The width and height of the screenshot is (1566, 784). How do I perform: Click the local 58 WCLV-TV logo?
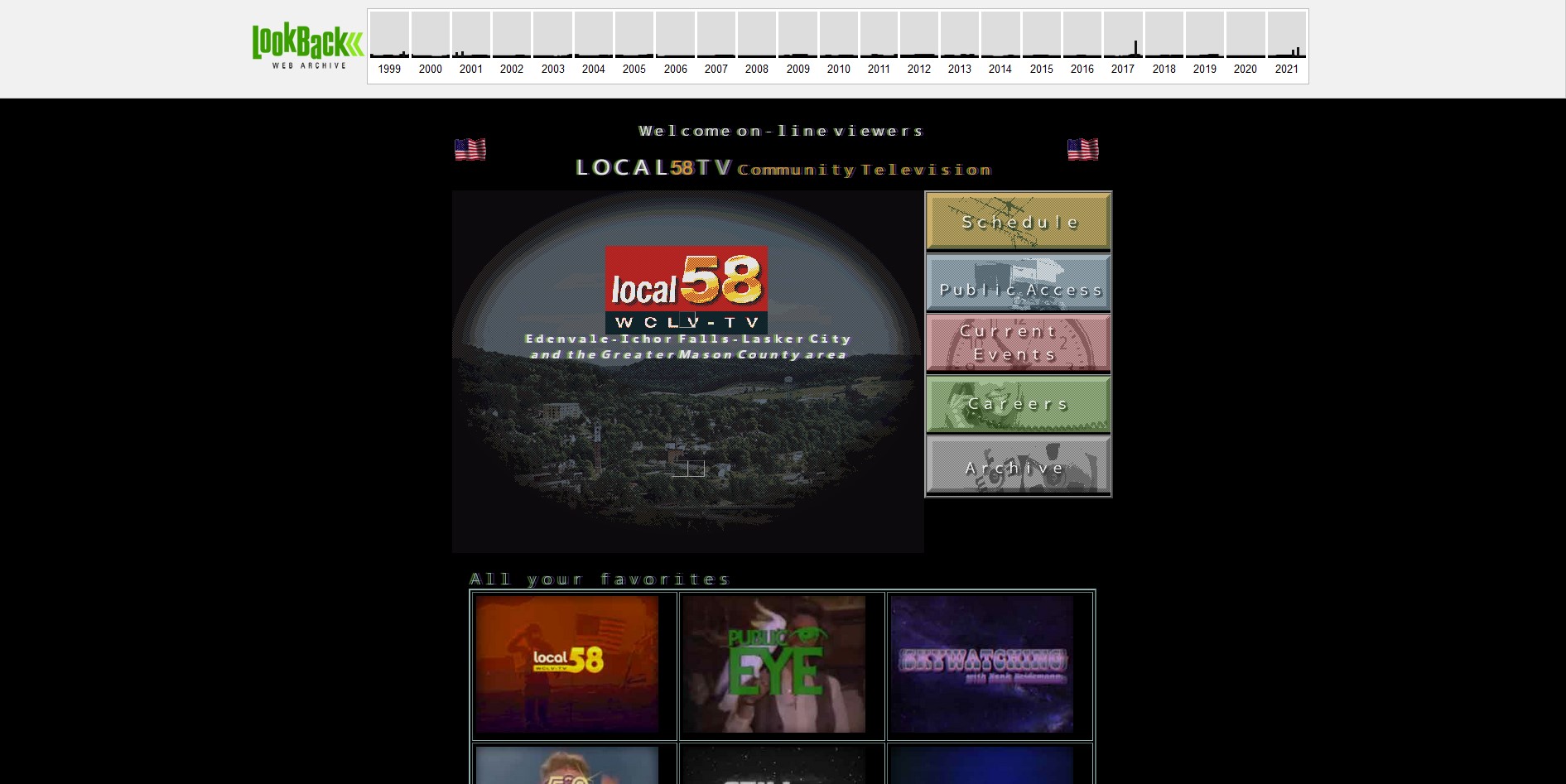(686, 290)
